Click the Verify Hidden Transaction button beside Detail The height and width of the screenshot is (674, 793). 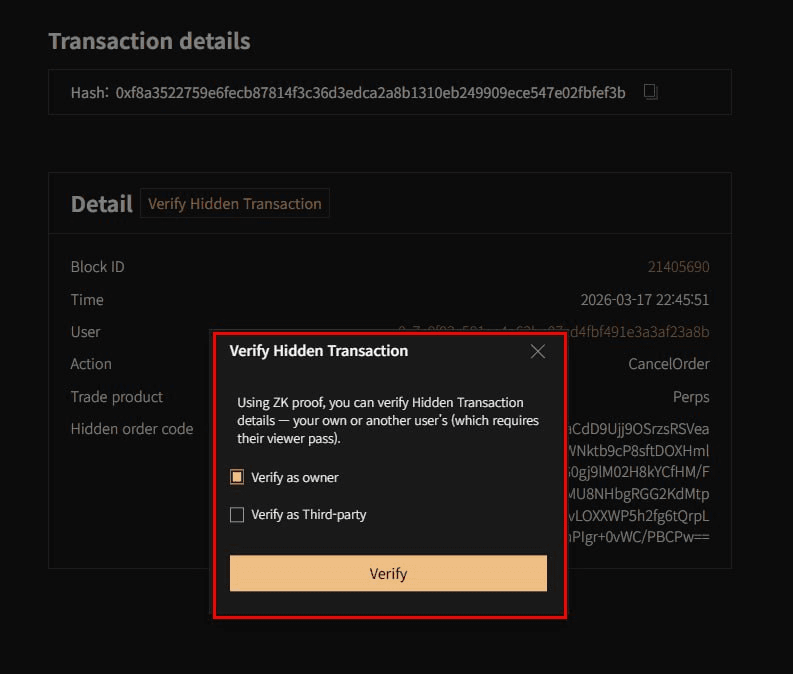pyautogui.click(x=235, y=204)
